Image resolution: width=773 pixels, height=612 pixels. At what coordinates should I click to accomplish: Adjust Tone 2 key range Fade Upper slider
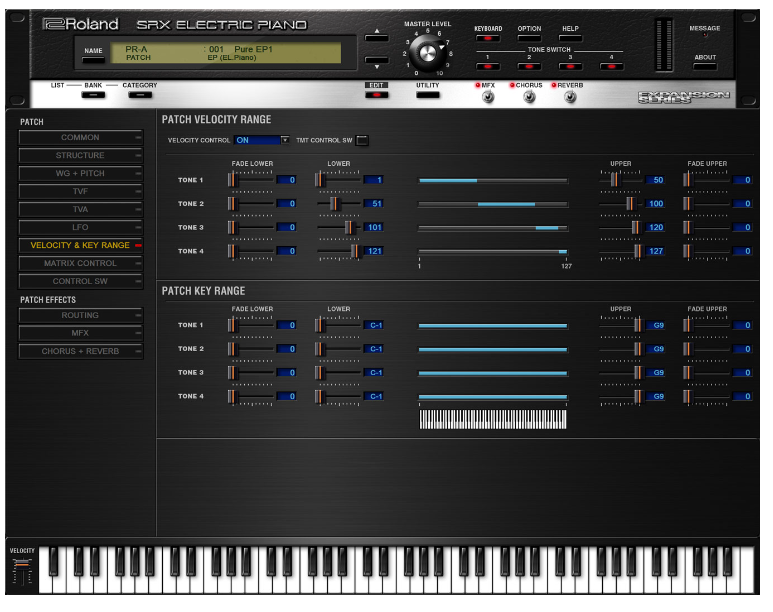click(x=688, y=349)
